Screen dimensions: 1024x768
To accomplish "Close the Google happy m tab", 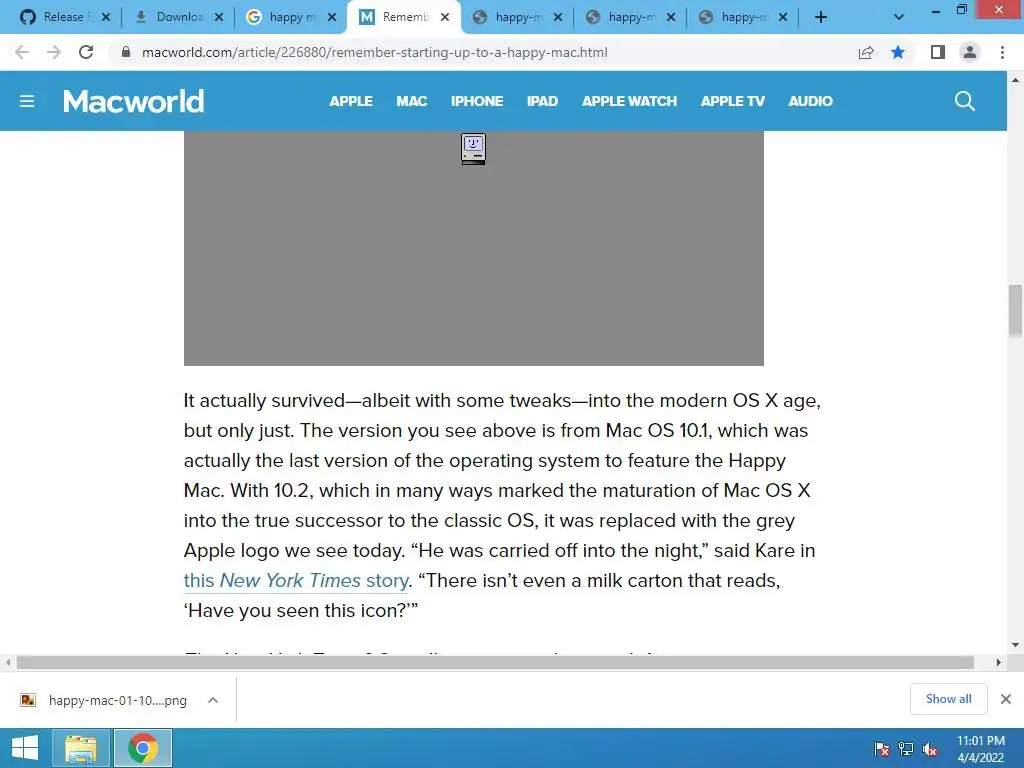I will (x=332, y=18).
